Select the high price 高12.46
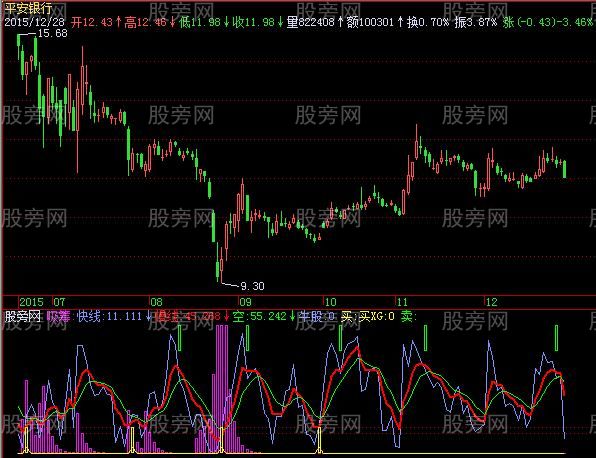 click(146, 22)
